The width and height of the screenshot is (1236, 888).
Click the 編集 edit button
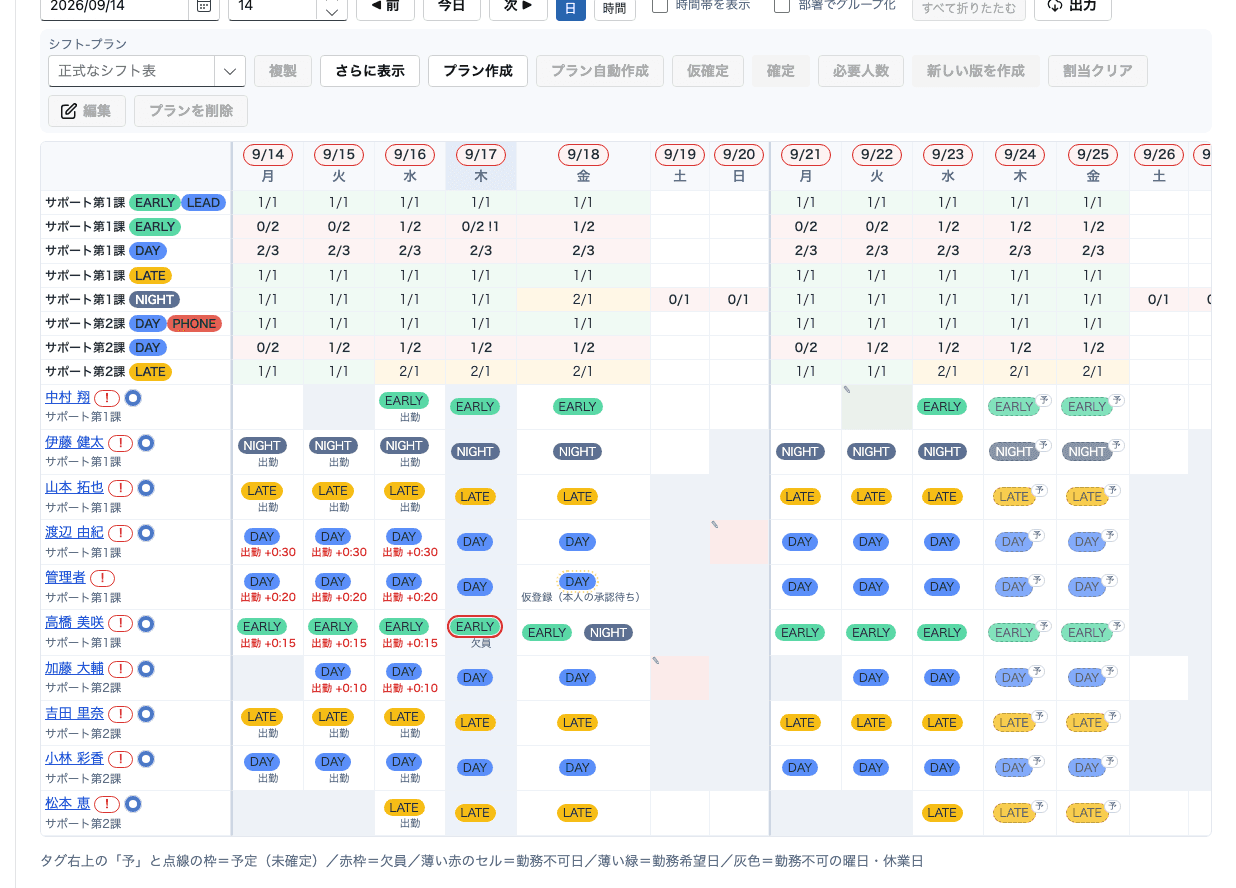pyautogui.click(x=87, y=111)
